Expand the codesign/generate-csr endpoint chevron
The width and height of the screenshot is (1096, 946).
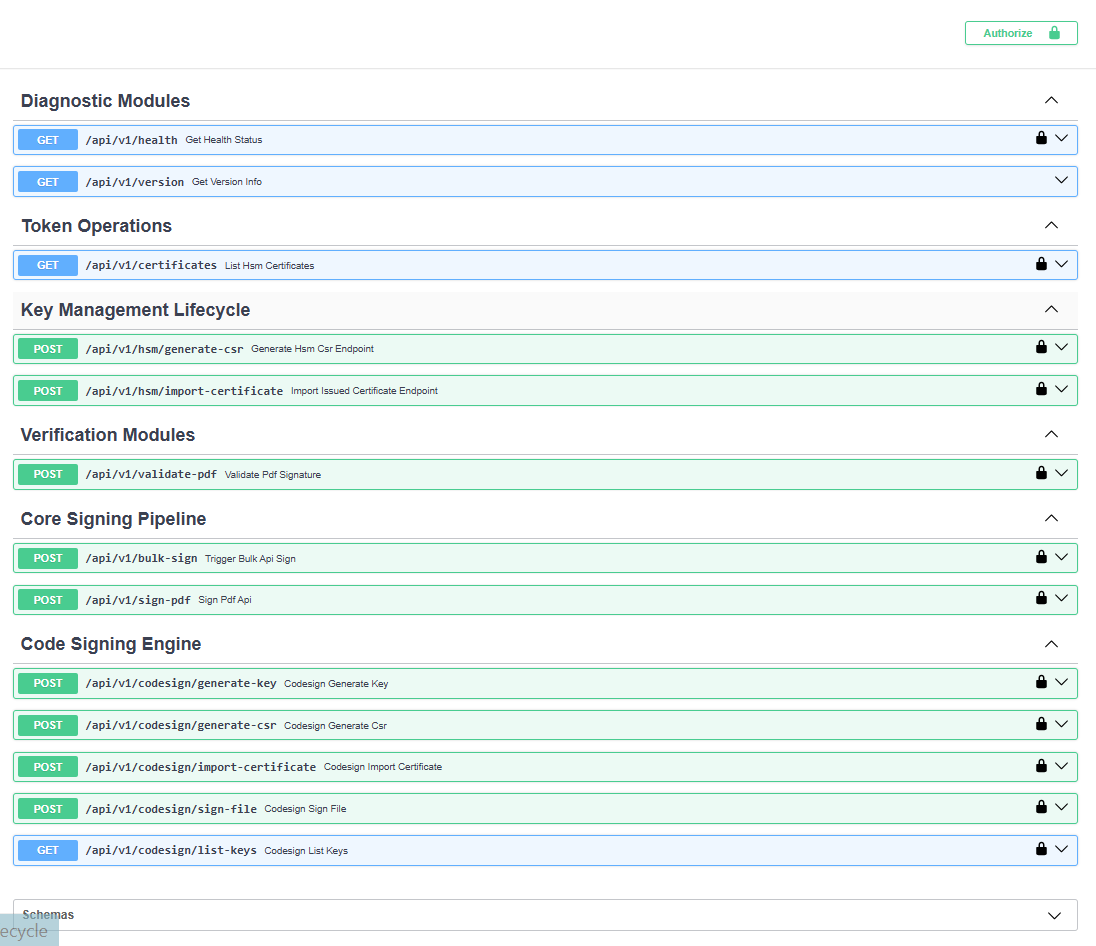(x=1062, y=724)
